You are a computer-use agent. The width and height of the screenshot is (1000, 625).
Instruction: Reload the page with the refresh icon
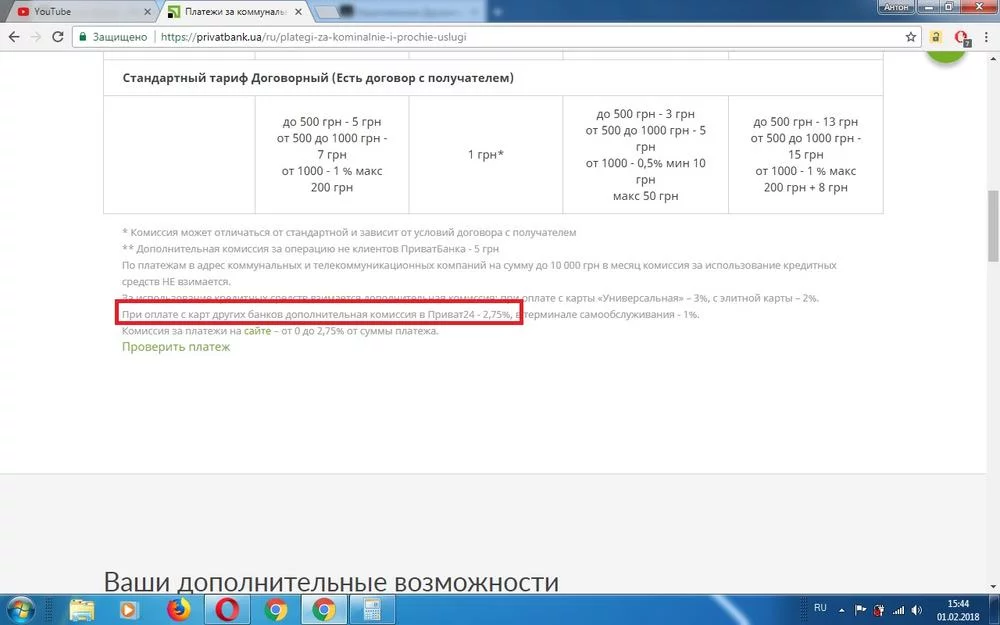click(57, 37)
